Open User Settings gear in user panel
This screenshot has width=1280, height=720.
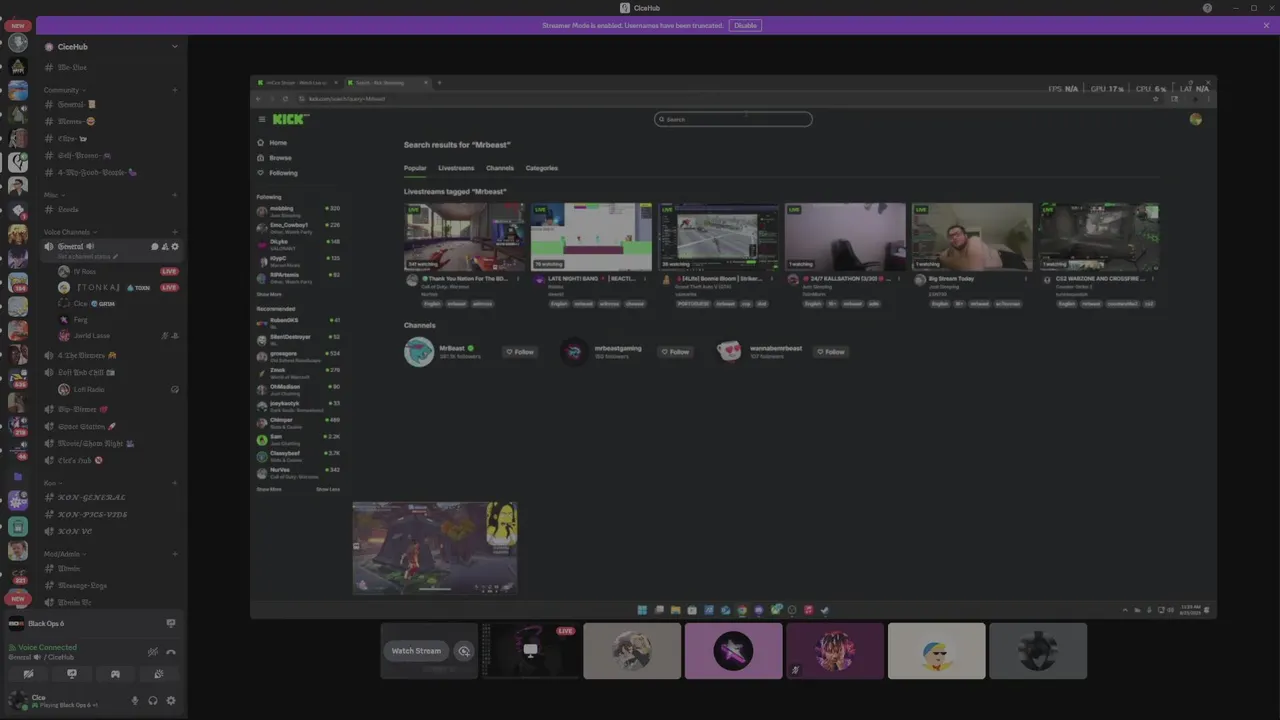coord(171,701)
